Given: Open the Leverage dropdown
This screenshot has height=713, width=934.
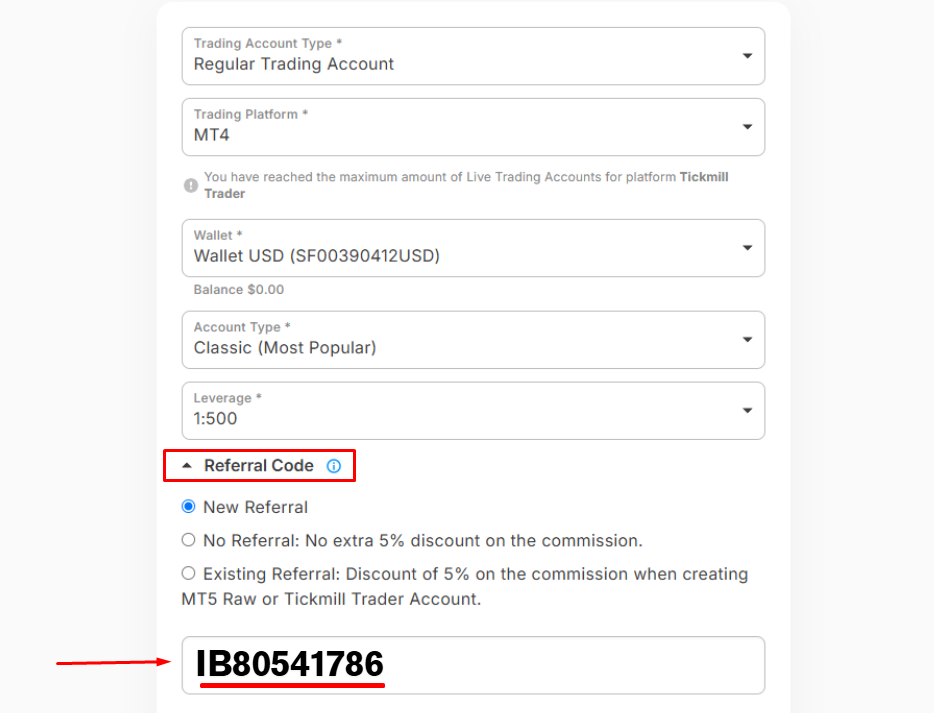Looking at the screenshot, I should pos(472,411).
